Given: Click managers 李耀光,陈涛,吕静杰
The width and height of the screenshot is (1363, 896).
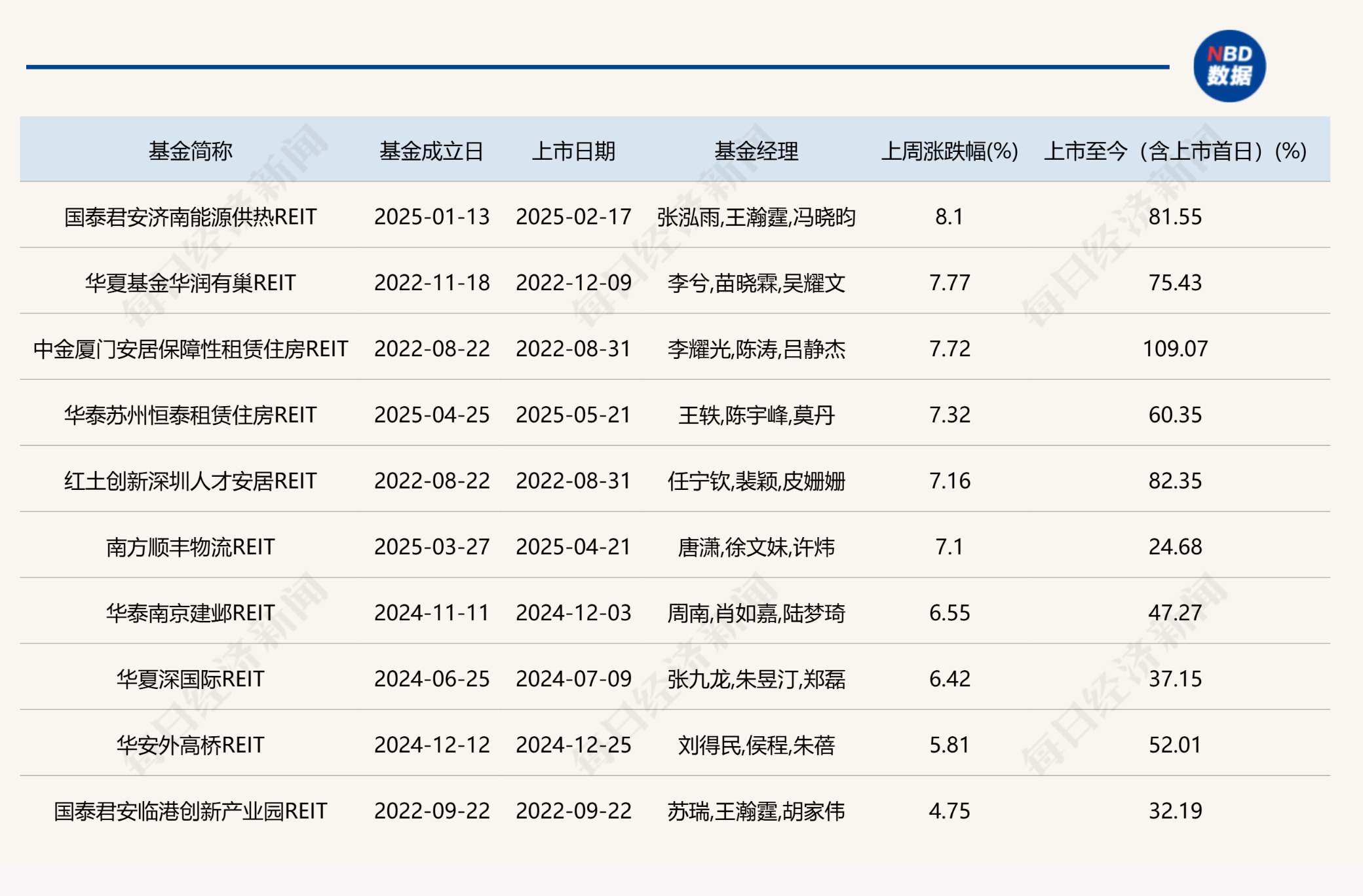Looking at the screenshot, I should click(x=756, y=350).
